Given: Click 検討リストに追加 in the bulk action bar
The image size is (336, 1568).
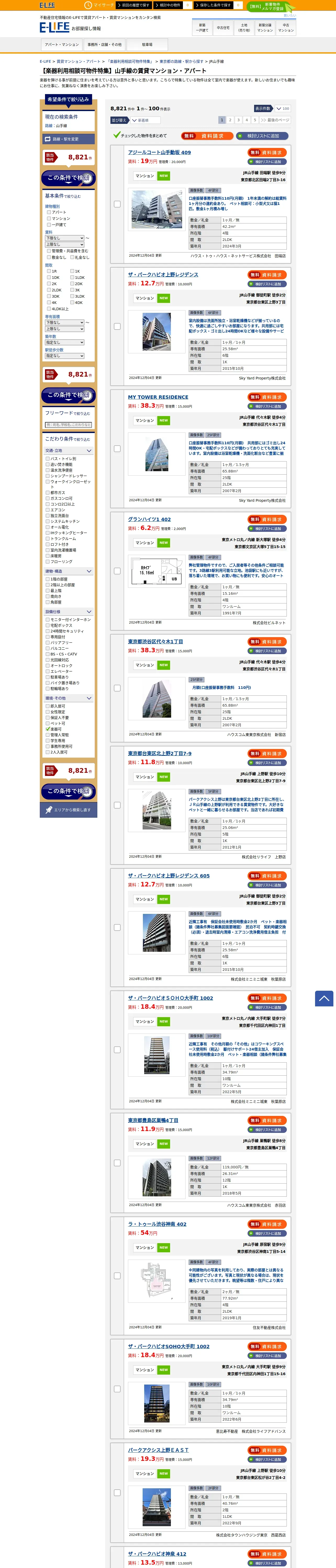Looking at the screenshot, I should [x=263, y=136].
